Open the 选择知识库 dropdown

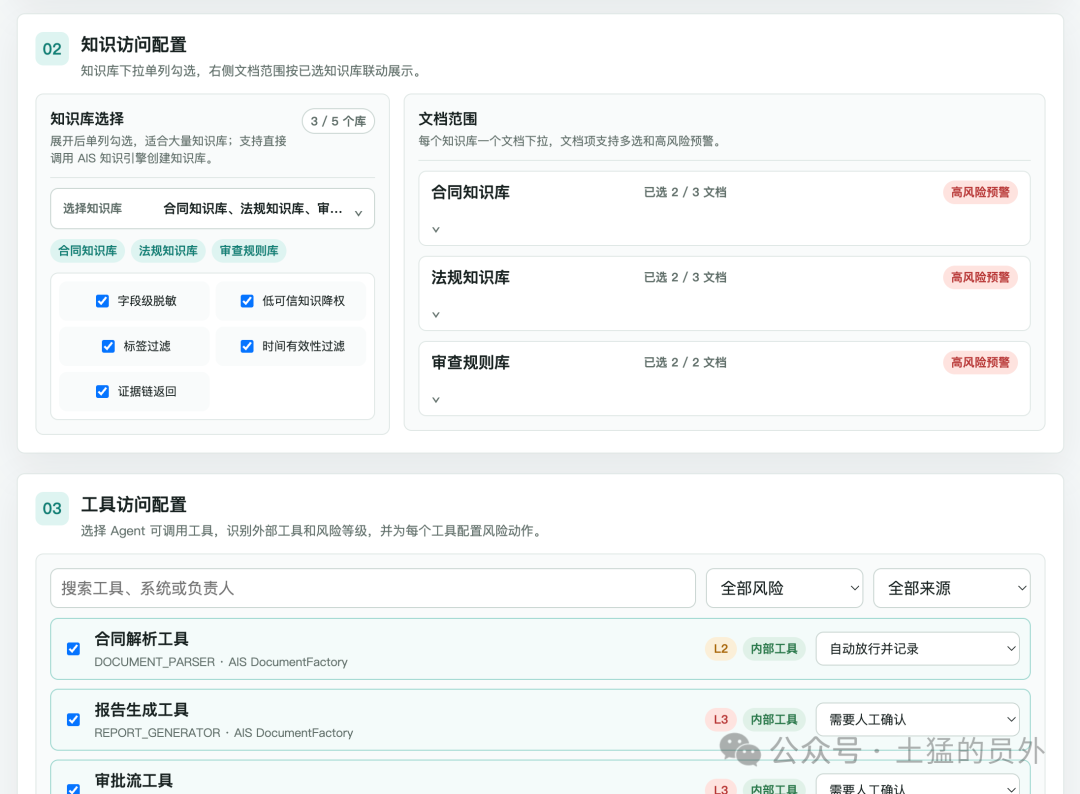[212, 209]
